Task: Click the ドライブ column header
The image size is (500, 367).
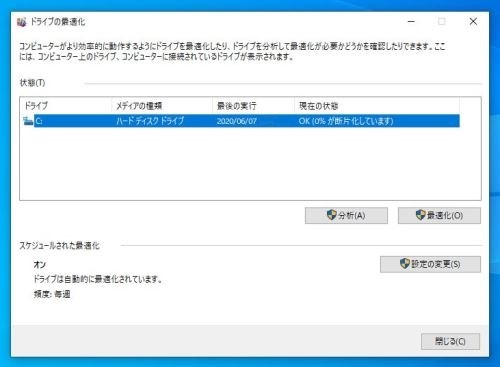Action: point(66,106)
